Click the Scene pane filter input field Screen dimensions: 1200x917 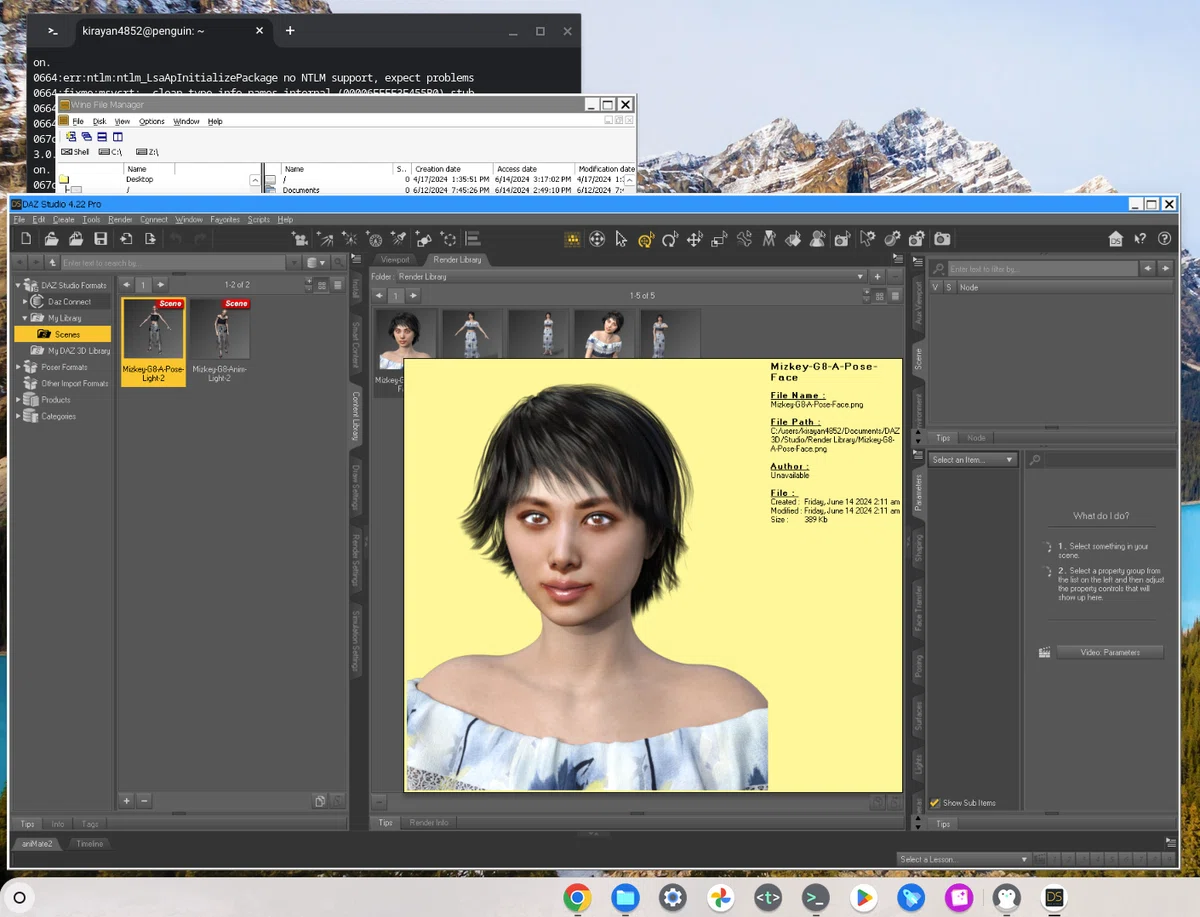tap(1043, 269)
